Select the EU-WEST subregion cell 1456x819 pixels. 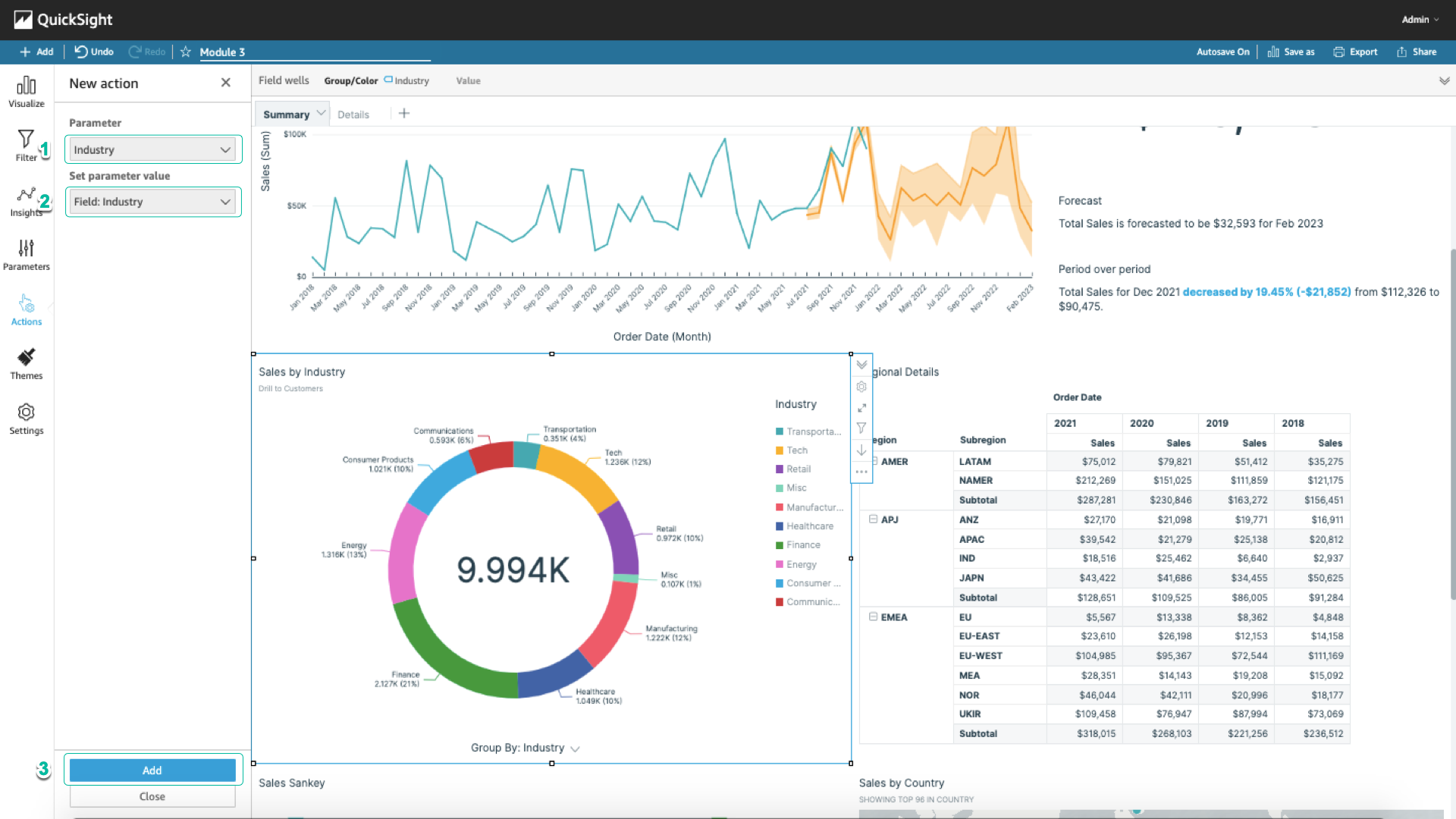999,656
